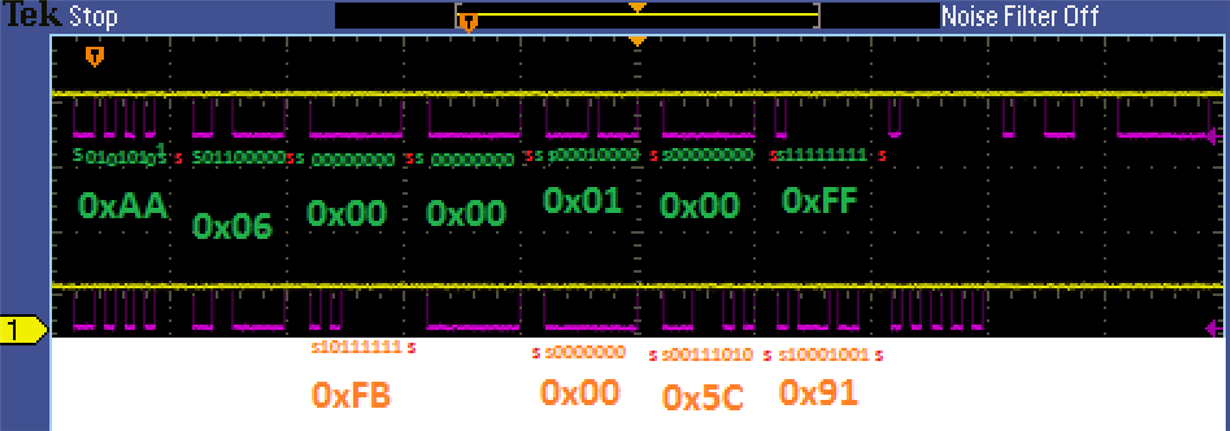
Task: Click the orange trigger position marker on the graticule
Action: (x=94, y=56)
